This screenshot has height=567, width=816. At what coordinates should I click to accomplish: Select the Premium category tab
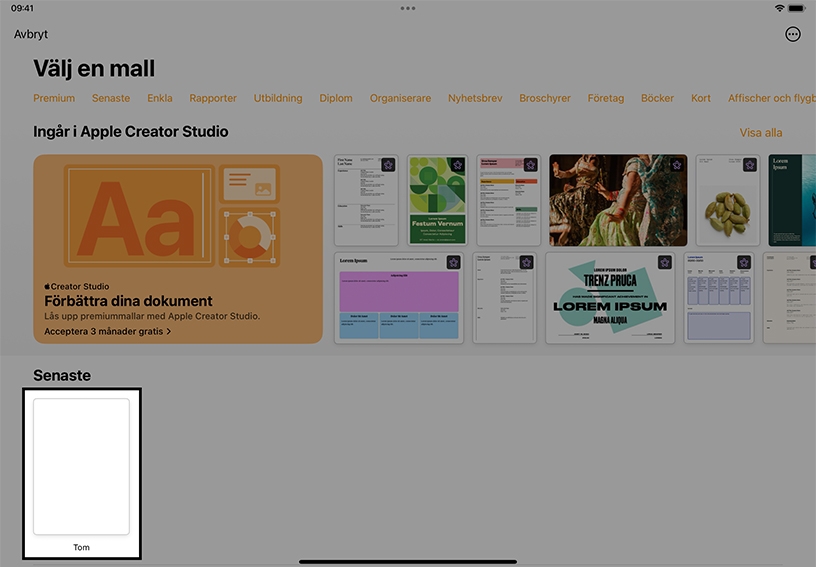54,98
